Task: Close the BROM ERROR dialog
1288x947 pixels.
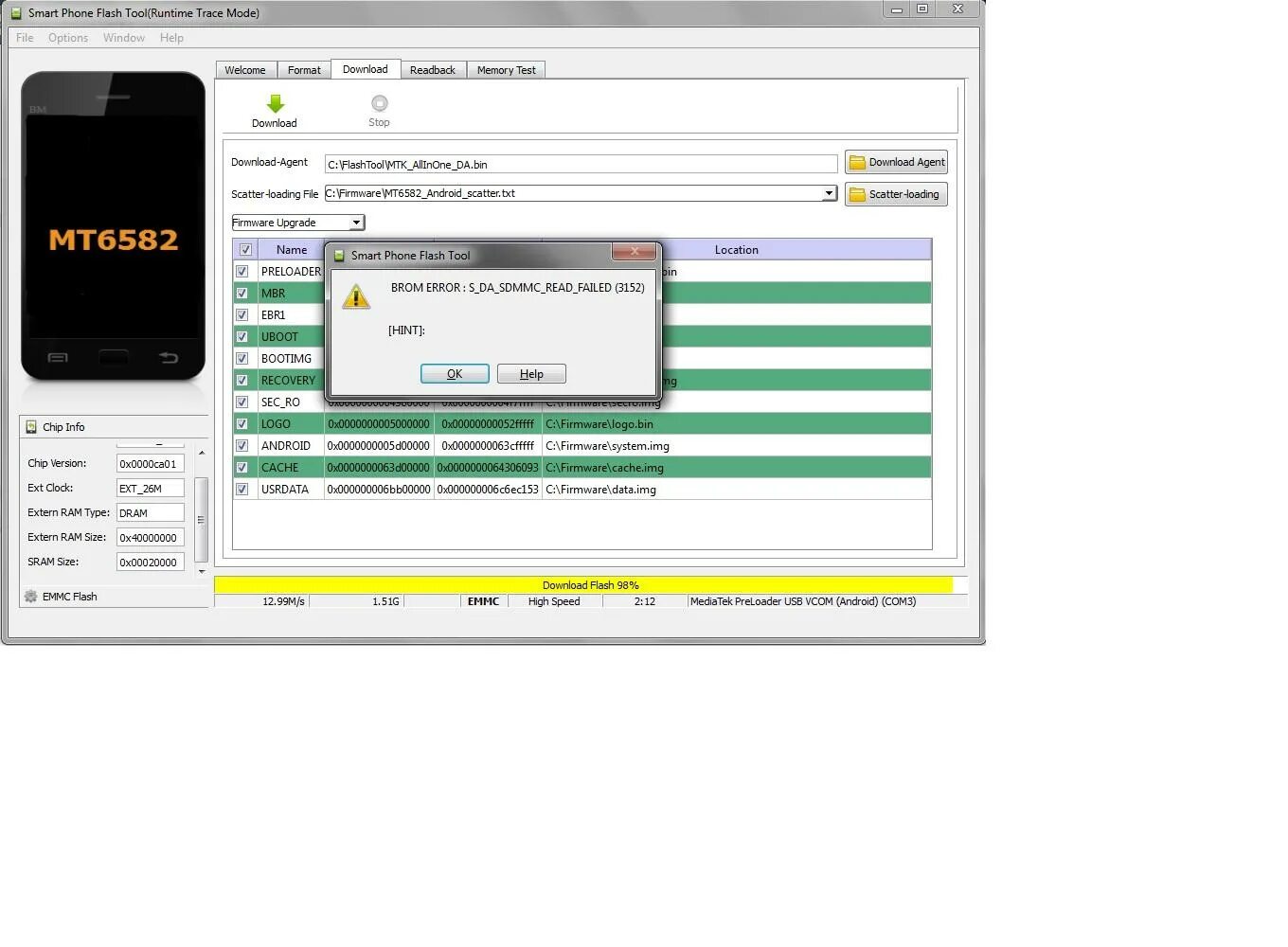Action: click(634, 252)
